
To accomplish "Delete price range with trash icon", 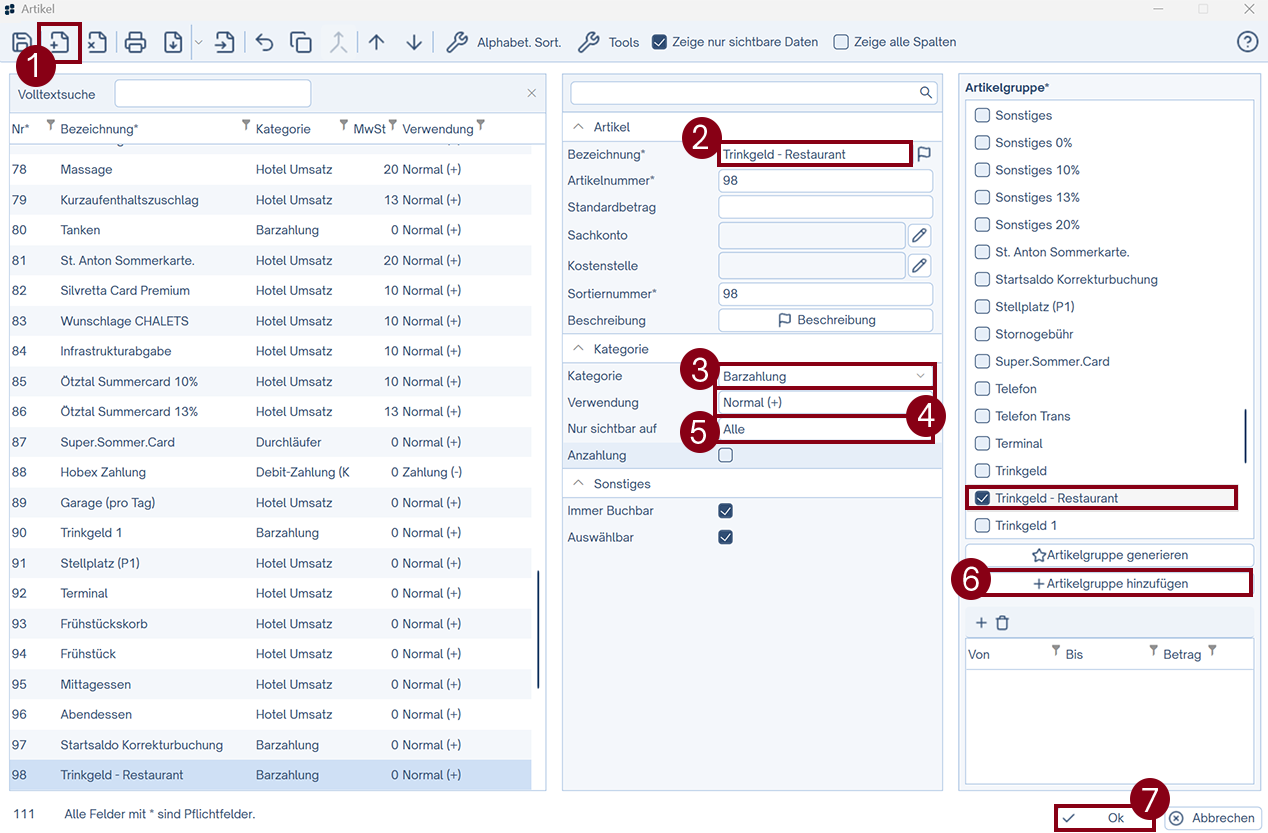I will (1002, 623).
